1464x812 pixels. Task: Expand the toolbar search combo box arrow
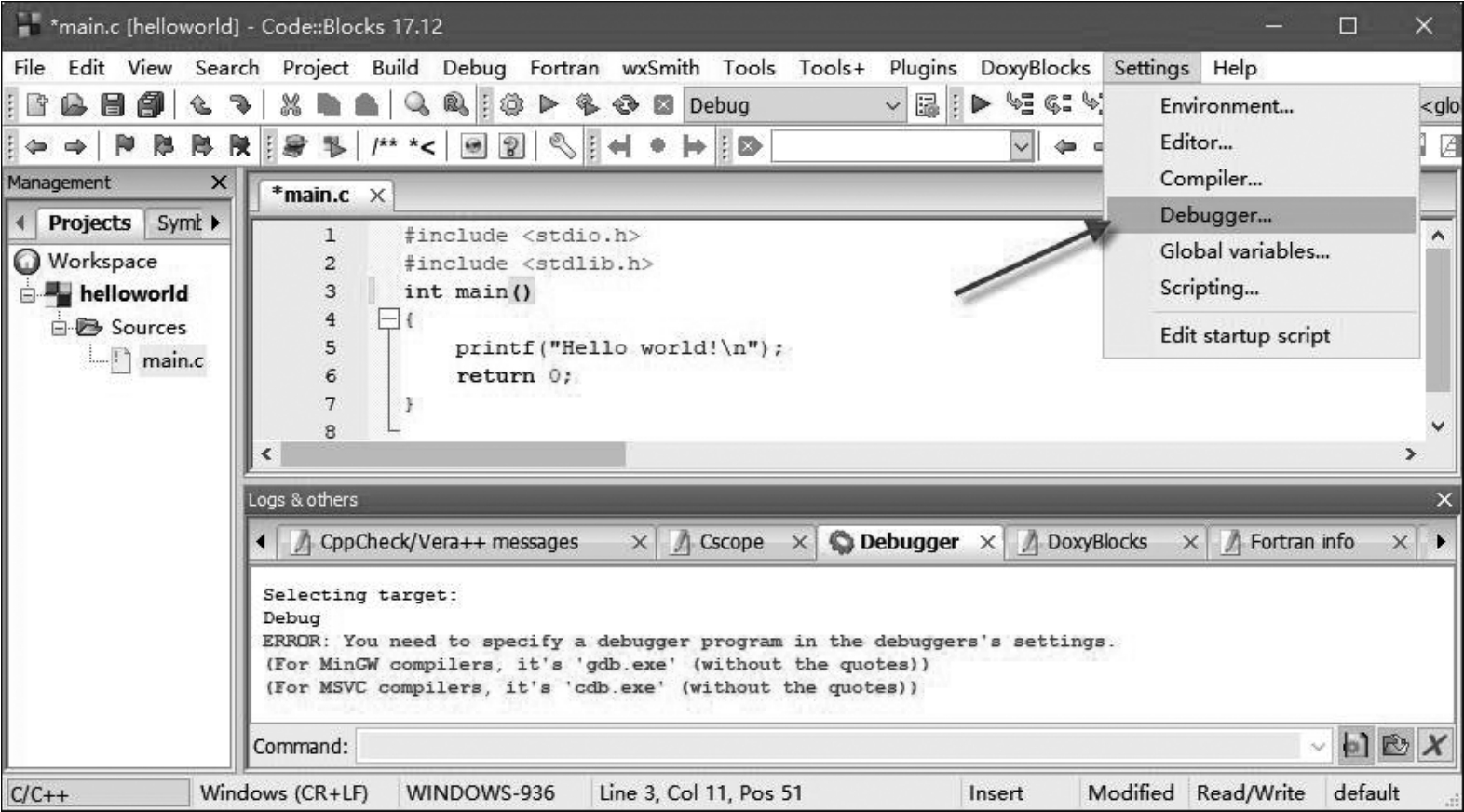pos(1022,146)
